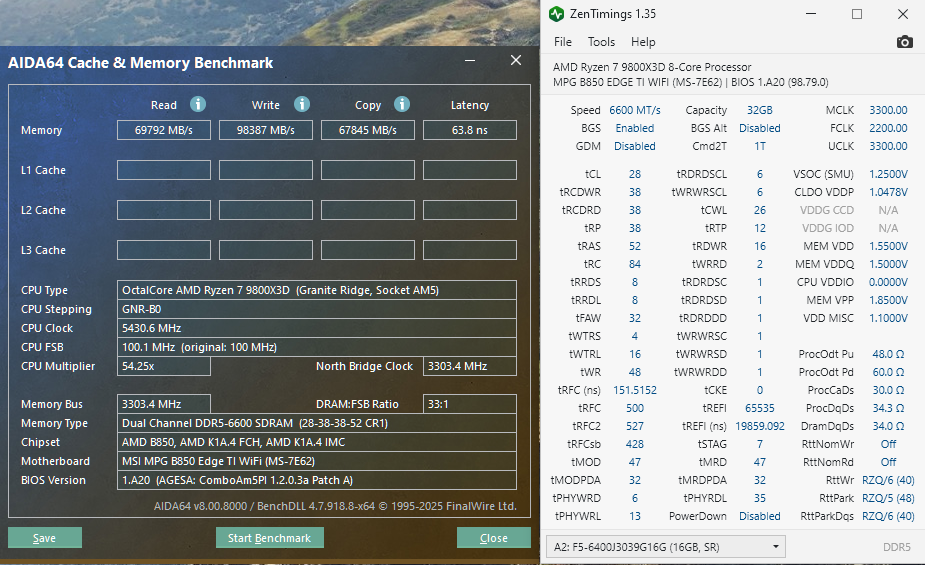
Task: Click the Save button in AIDA64
Action: pyautogui.click(x=45, y=538)
